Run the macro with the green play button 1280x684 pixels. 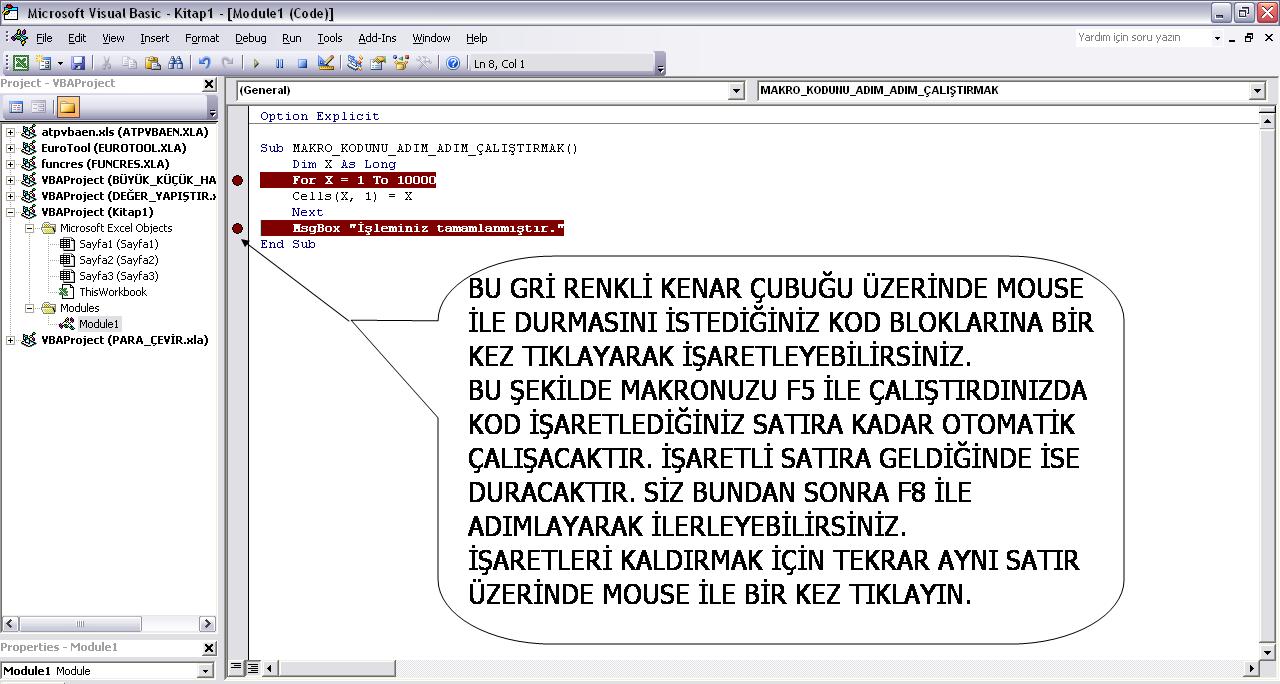coord(256,63)
